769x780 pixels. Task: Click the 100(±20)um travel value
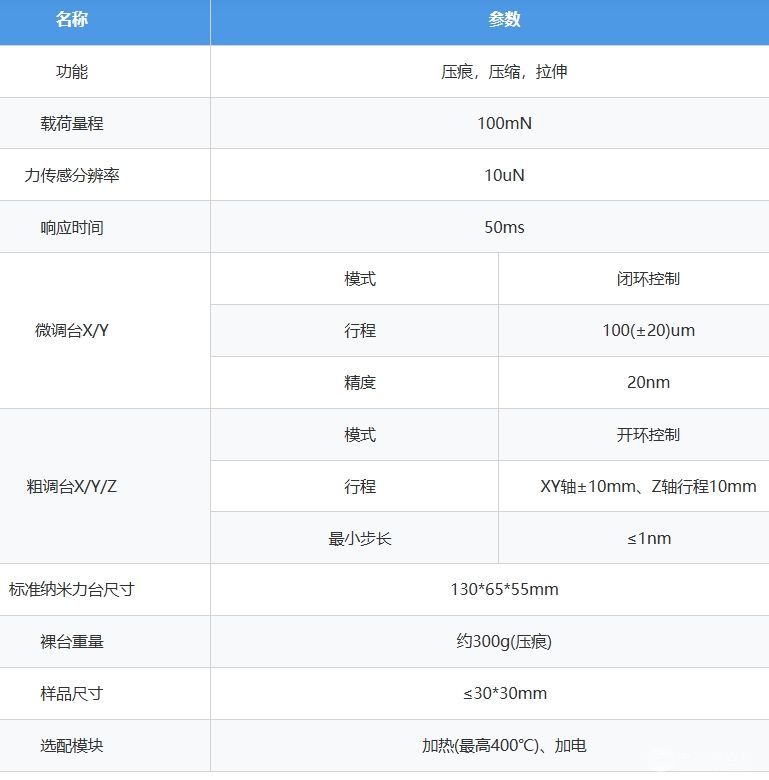click(x=648, y=331)
